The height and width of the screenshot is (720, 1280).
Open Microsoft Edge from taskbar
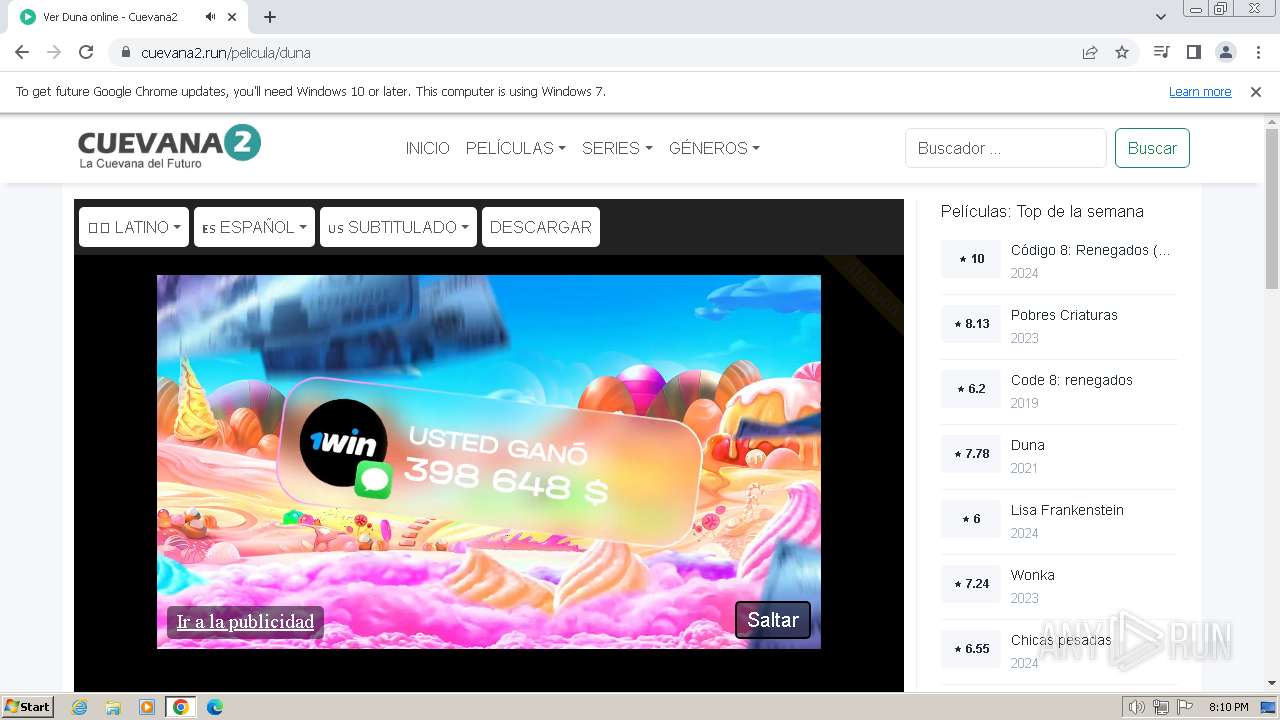[215, 707]
